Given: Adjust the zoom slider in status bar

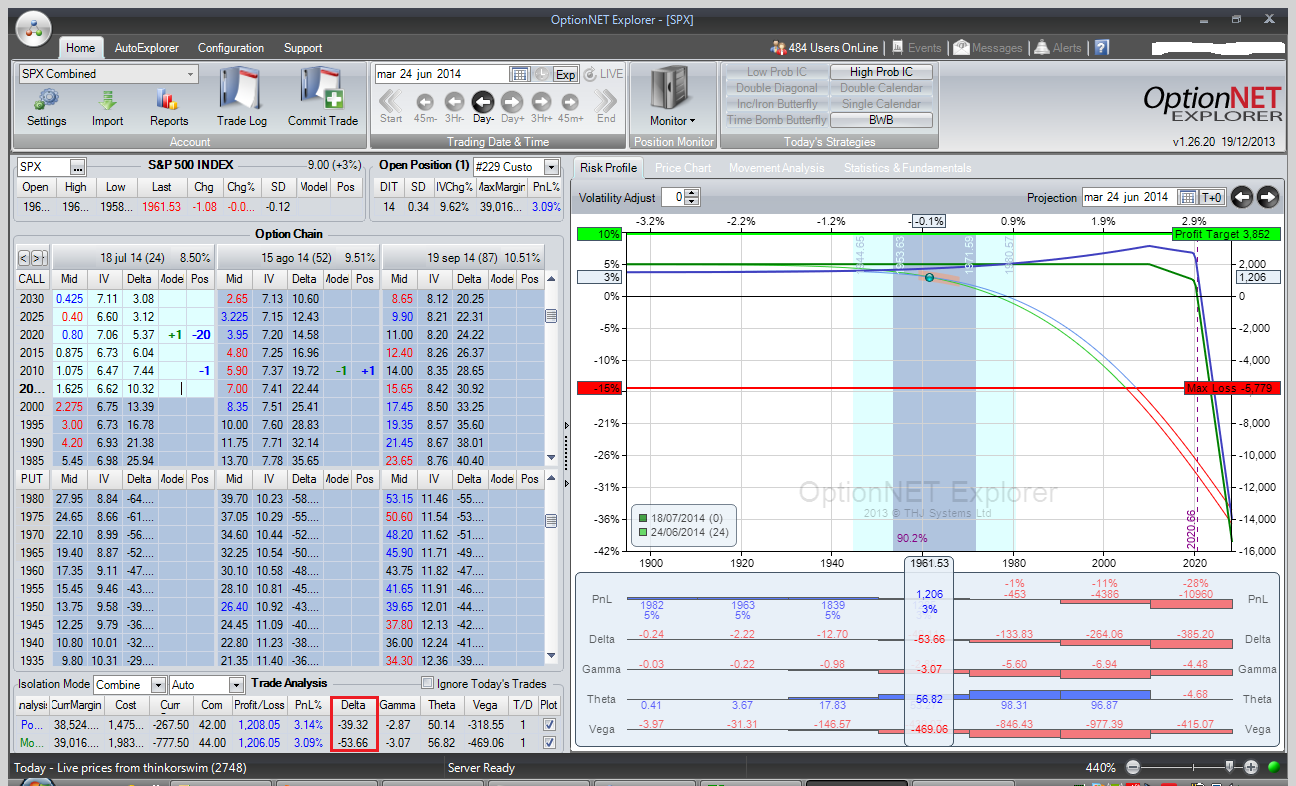Looking at the screenshot, I should pyautogui.click(x=1229, y=767).
